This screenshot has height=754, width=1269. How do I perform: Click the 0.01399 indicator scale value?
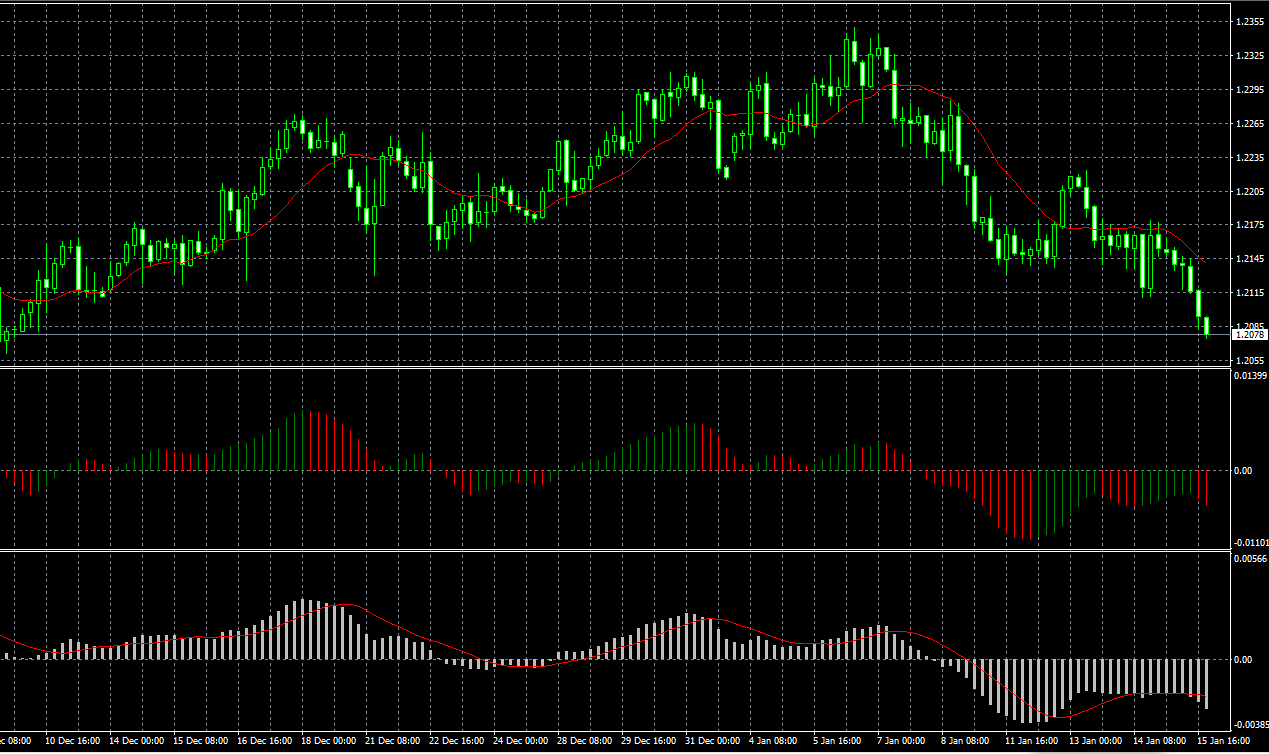(x=1251, y=375)
